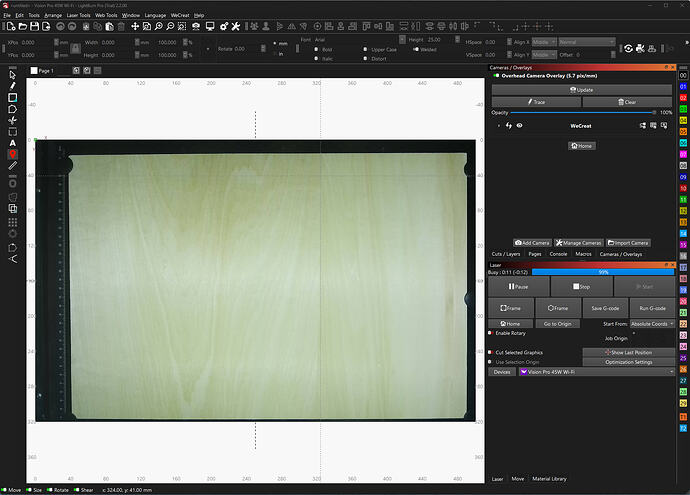The image size is (690, 495).
Task: Switch to the Material Library tab
Action: 549,479
